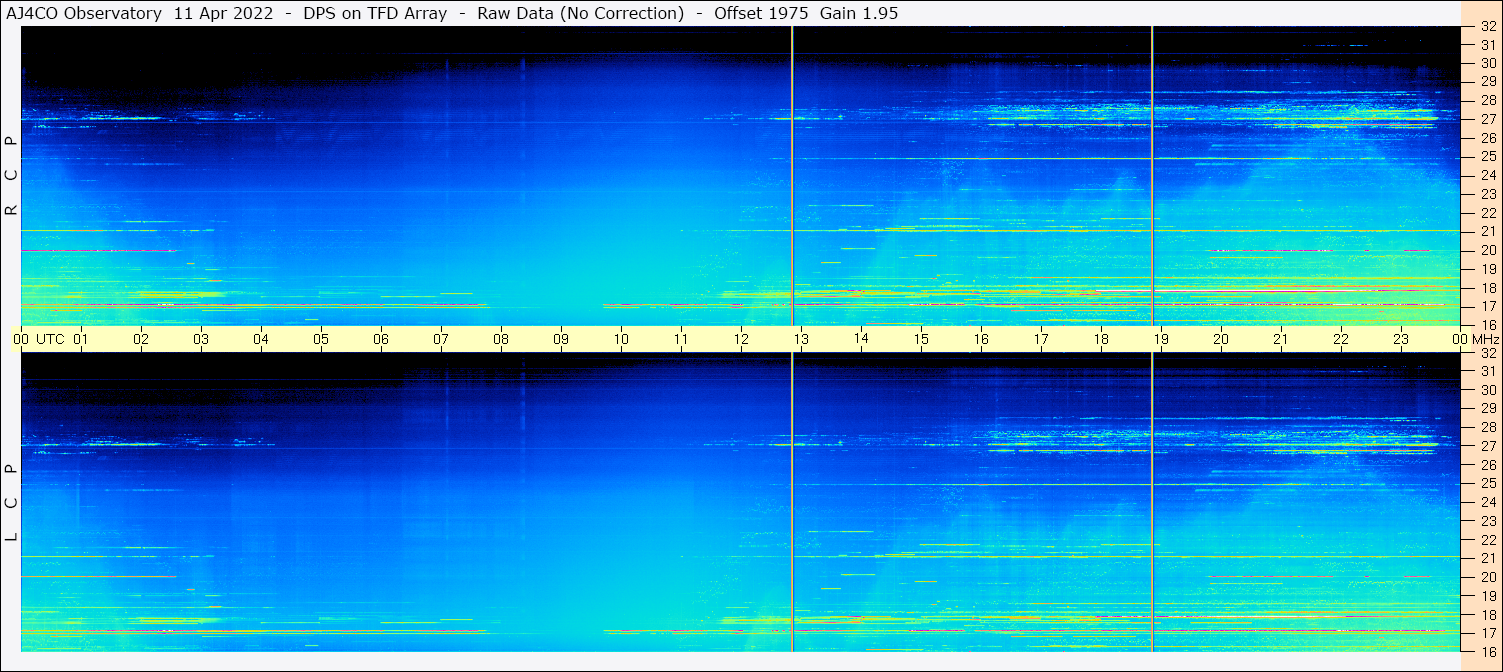Click the "21" MHz label on LCP scale
This screenshot has width=1503, height=672.
1488,558
